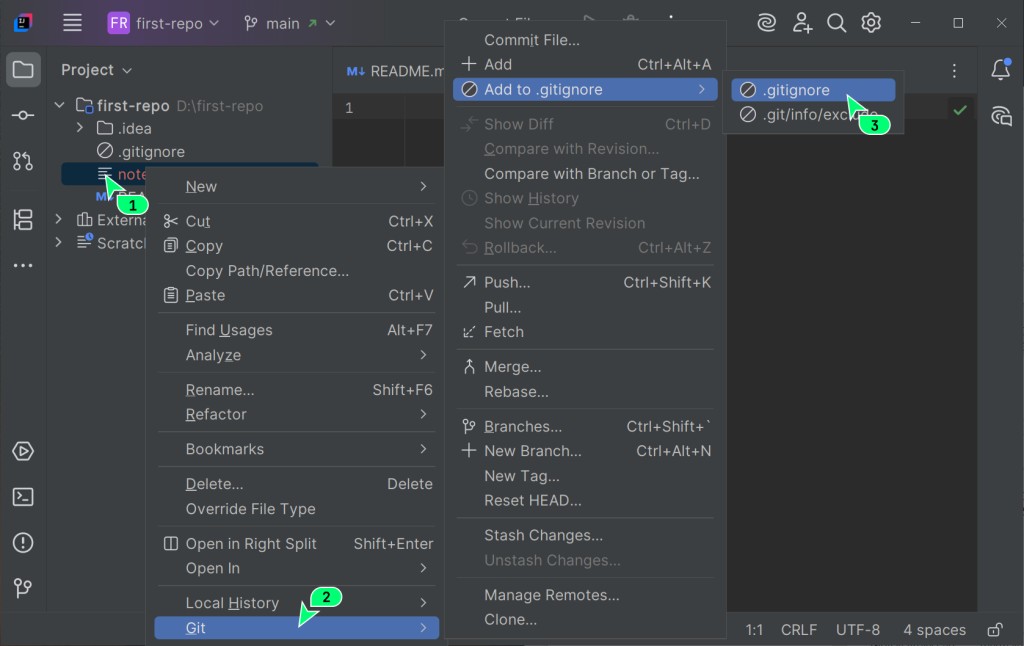Viewport: 1024px width, 646px height.
Task: Click the CRLF line separator indicator
Action: pyautogui.click(x=798, y=630)
